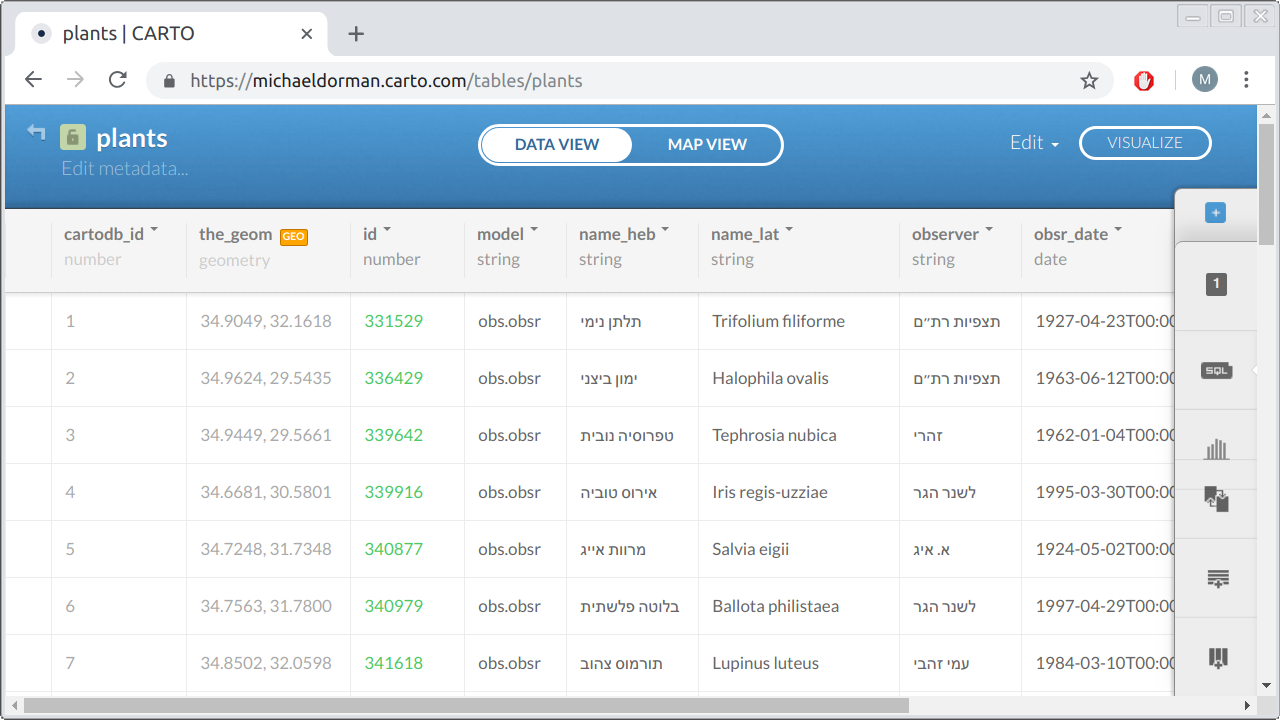Click the back arrow beside plants title
The height and width of the screenshot is (720, 1280).
coord(36,132)
